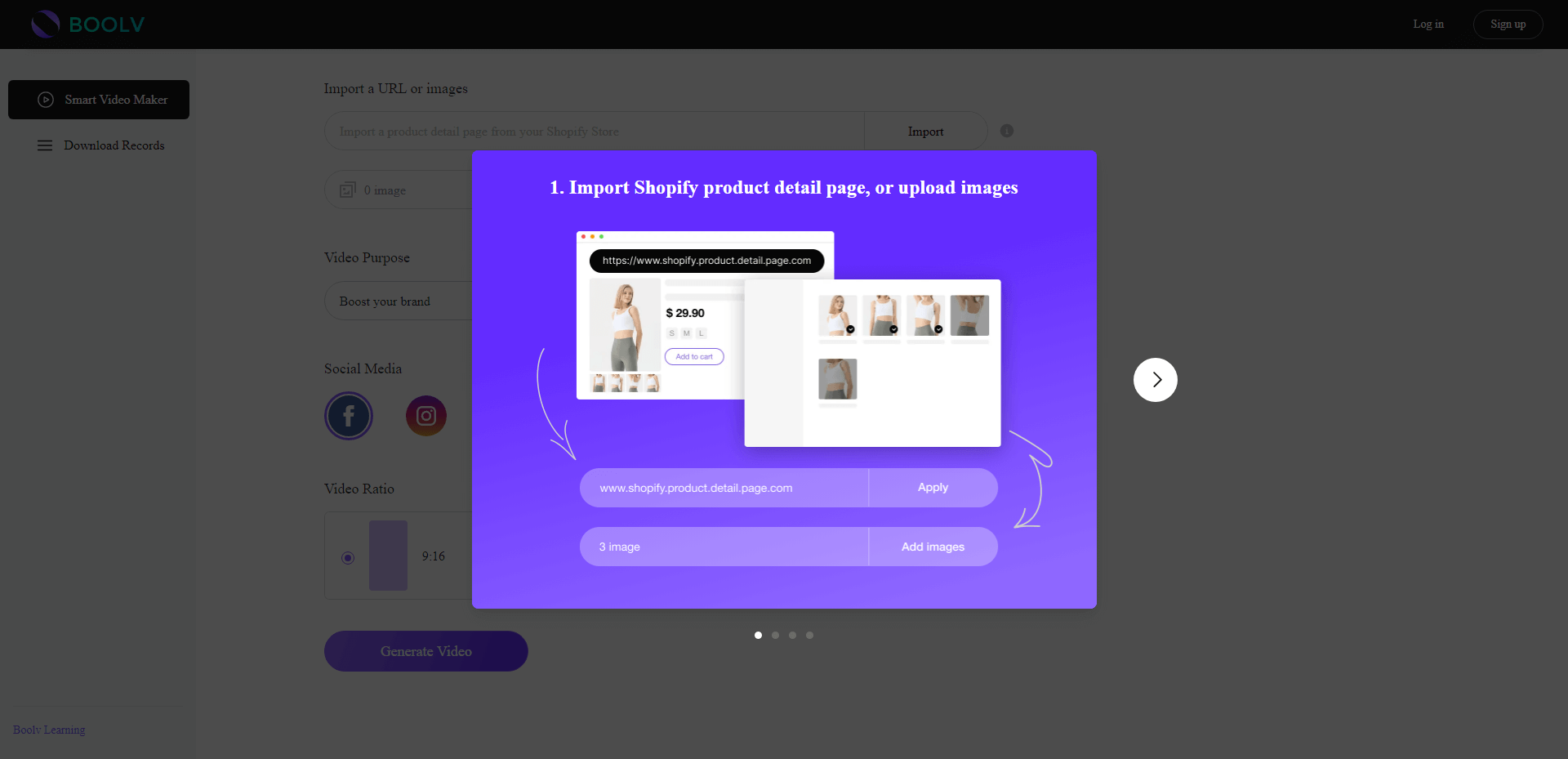Click the Import button
This screenshot has width=1568, height=759.
pyautogui.click(x=925, y=132)
